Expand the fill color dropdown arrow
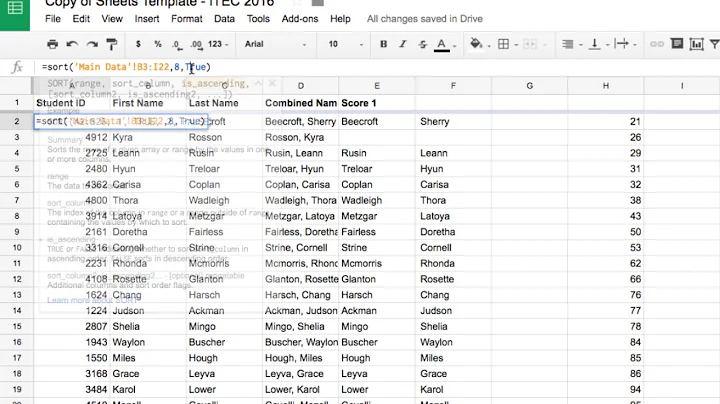The image size is (720, 404). [489, 45]
